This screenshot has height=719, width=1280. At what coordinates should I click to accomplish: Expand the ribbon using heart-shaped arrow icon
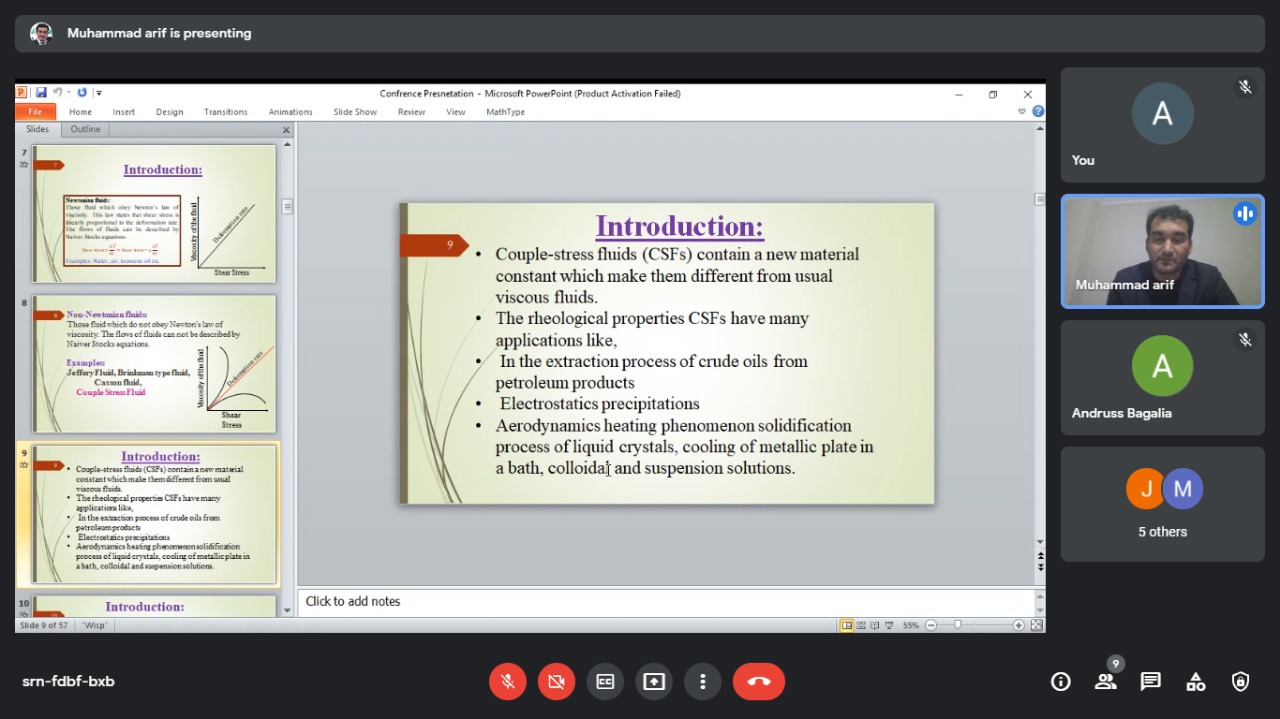pyautogui.click(x=1022, y=112)
